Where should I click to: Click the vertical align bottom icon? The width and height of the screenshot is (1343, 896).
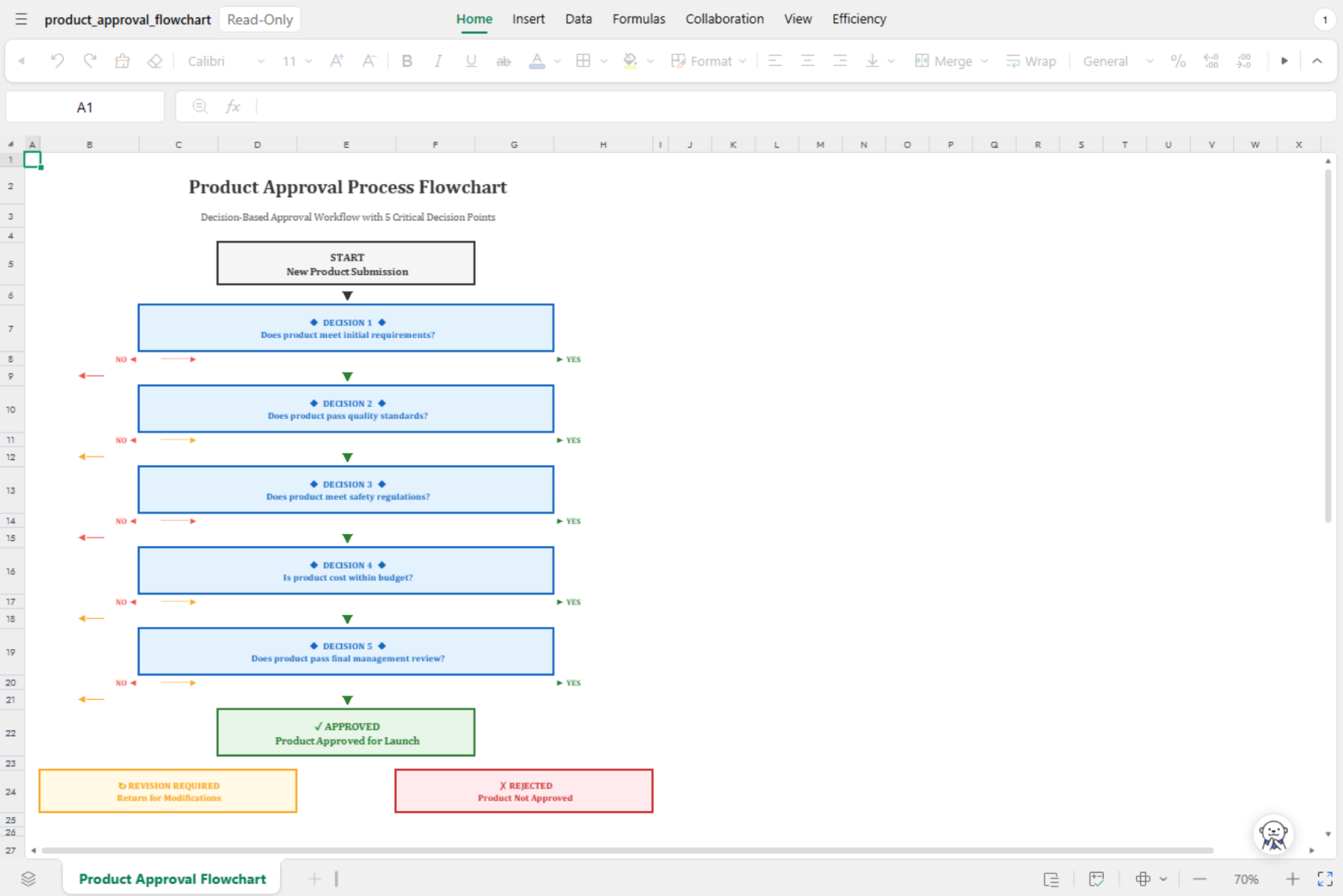click(x=872, y=61)
